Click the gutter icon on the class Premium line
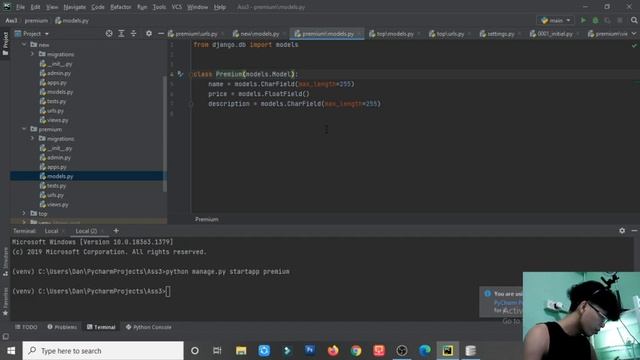The height and width of the screenshot is (360, 640). pyautogui.click(x=180, y=74)
